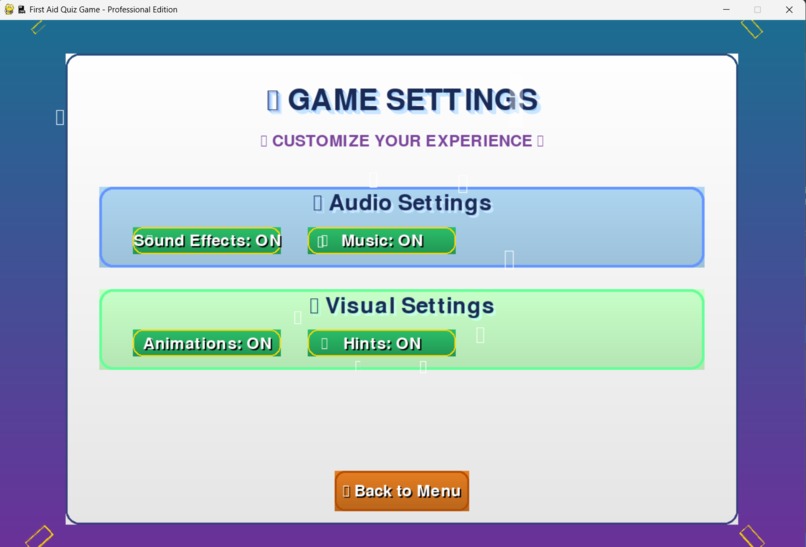Toggle the Sound Effects: ON button
Image resolution: width=806 pixels, height=547 pixels.
click(x=207, y=241)
